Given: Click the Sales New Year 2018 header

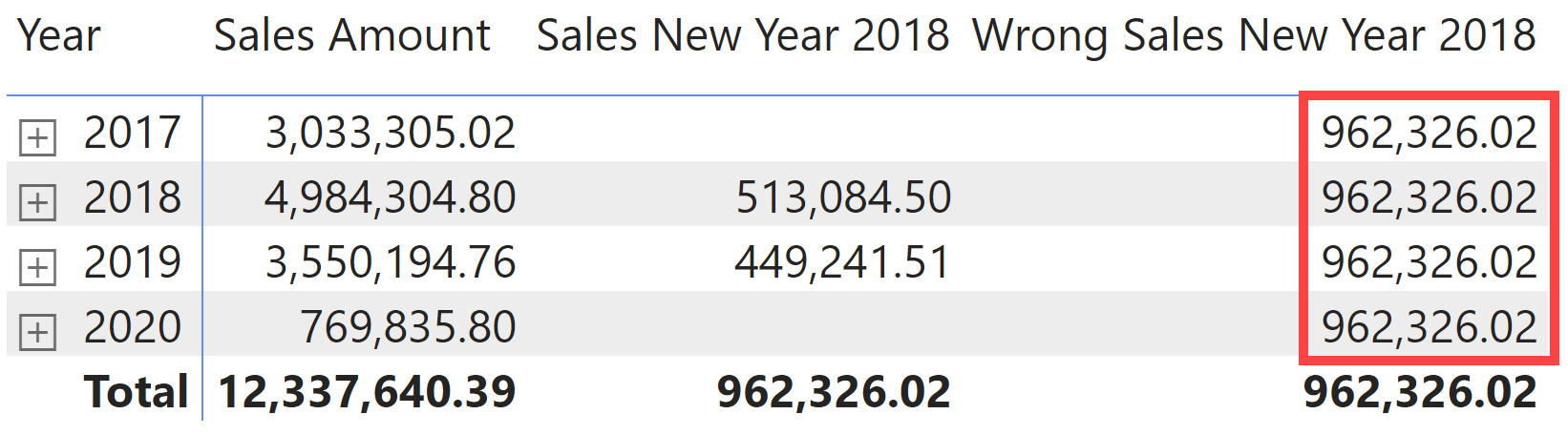Looking at the screenshot, I should click(743, 36).
